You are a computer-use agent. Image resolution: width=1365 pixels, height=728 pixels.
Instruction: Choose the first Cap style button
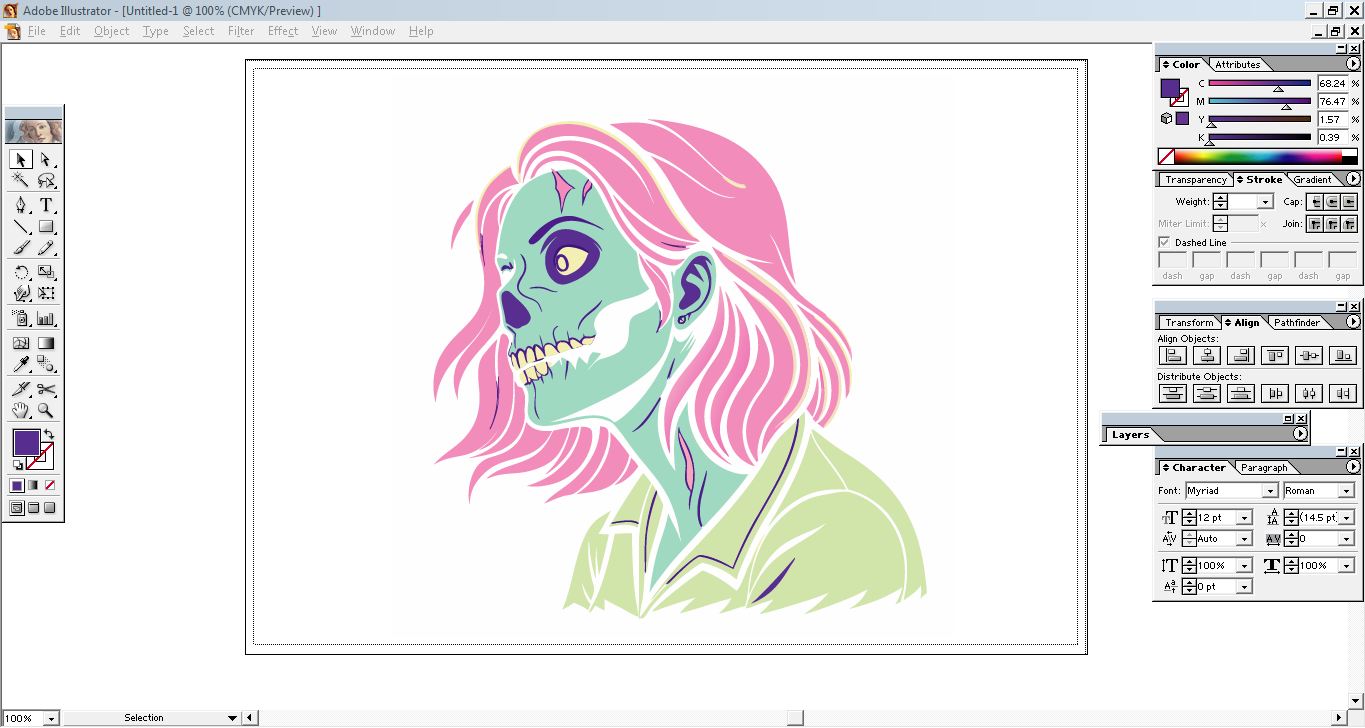pyautogui.click(x=1316, y=202)
